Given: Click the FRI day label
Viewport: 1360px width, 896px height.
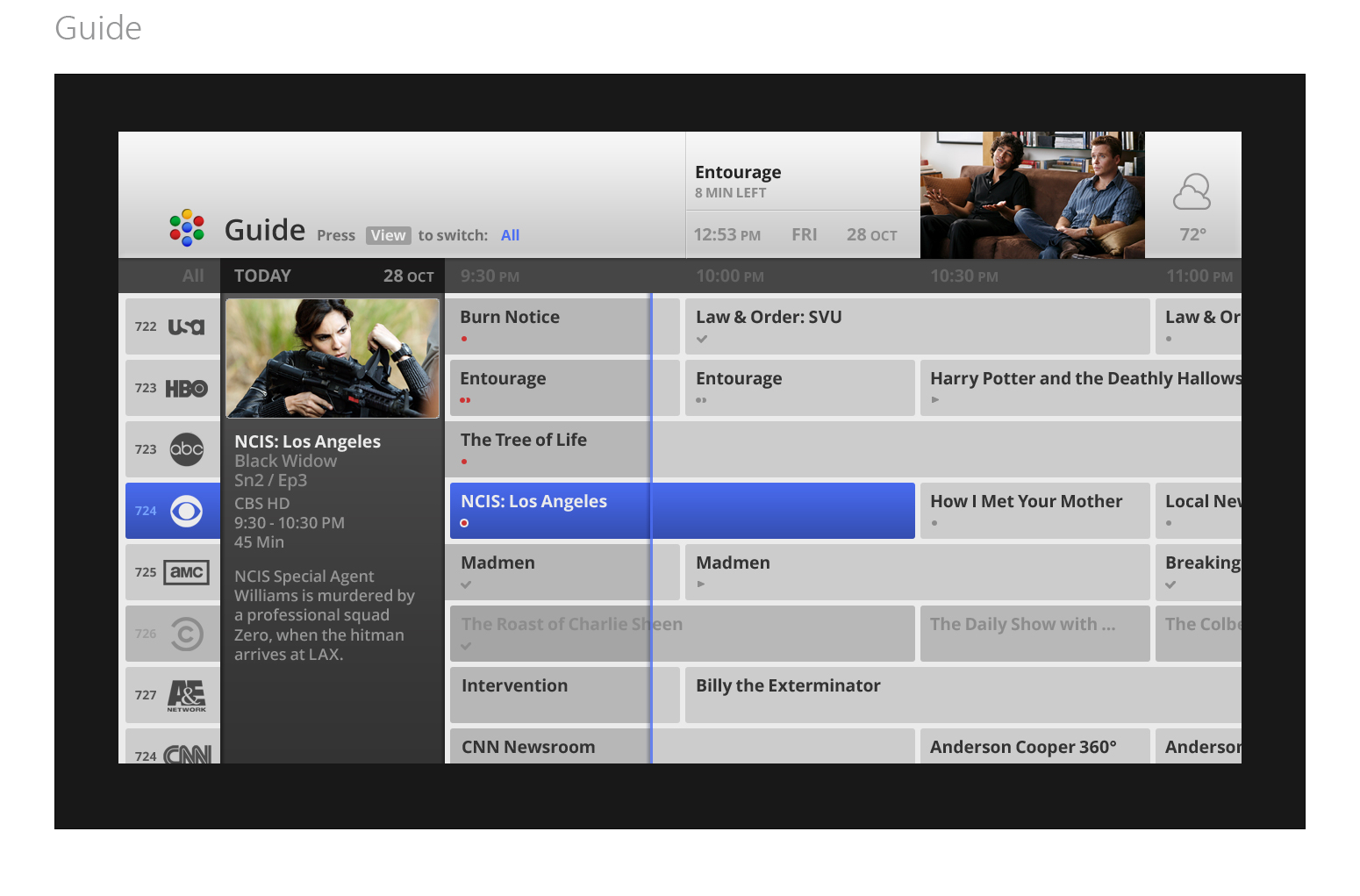Looking at the screenshot, I should 805,235.
